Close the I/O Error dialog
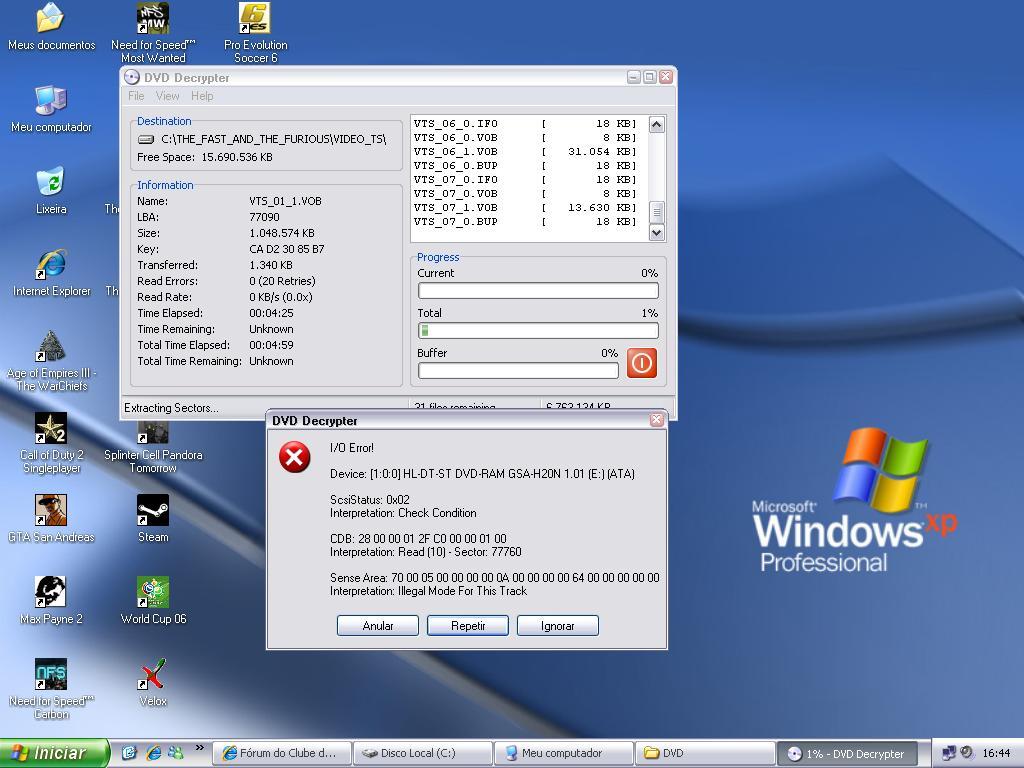1024x768 pixels. pyautogui.click(x=656, y=420)
